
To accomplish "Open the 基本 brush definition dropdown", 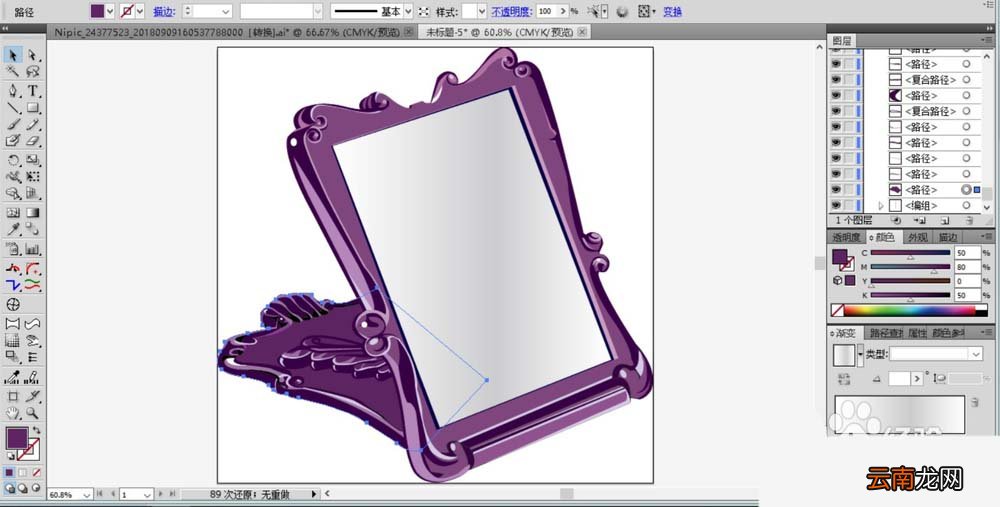I will tap(408, 11).
